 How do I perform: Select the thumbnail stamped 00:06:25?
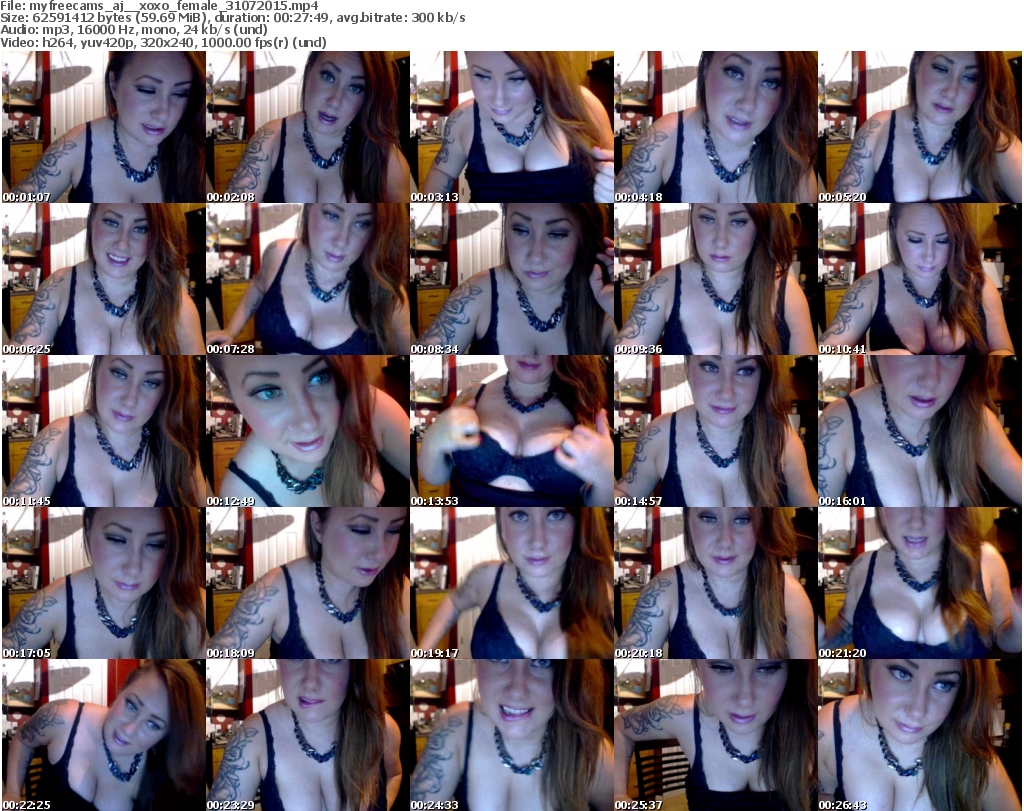coord(104,279)
